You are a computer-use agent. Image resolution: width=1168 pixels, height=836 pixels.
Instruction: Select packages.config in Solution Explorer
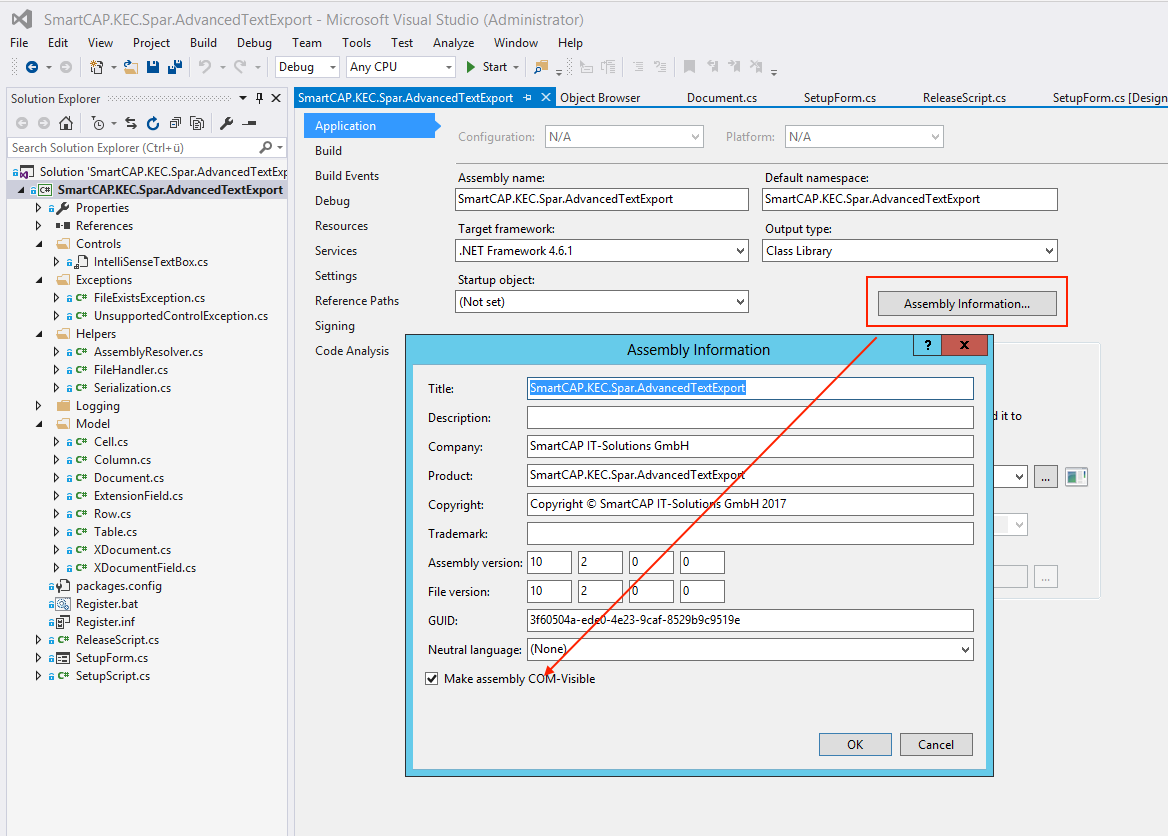click(x=118, y=586)
